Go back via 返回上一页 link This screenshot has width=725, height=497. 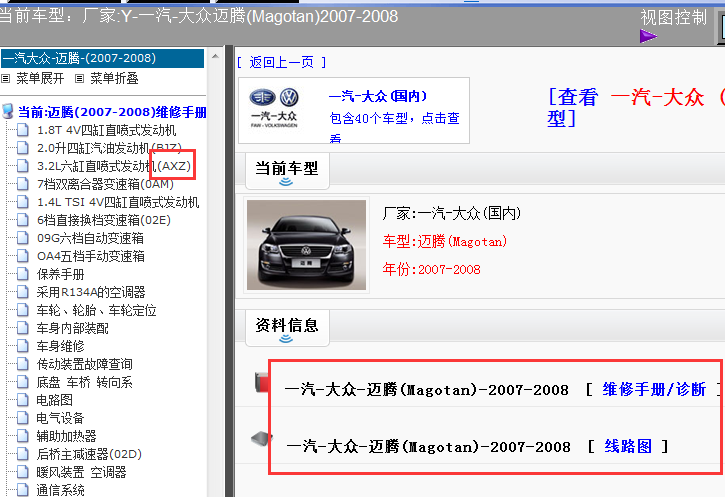coord(282,62)
